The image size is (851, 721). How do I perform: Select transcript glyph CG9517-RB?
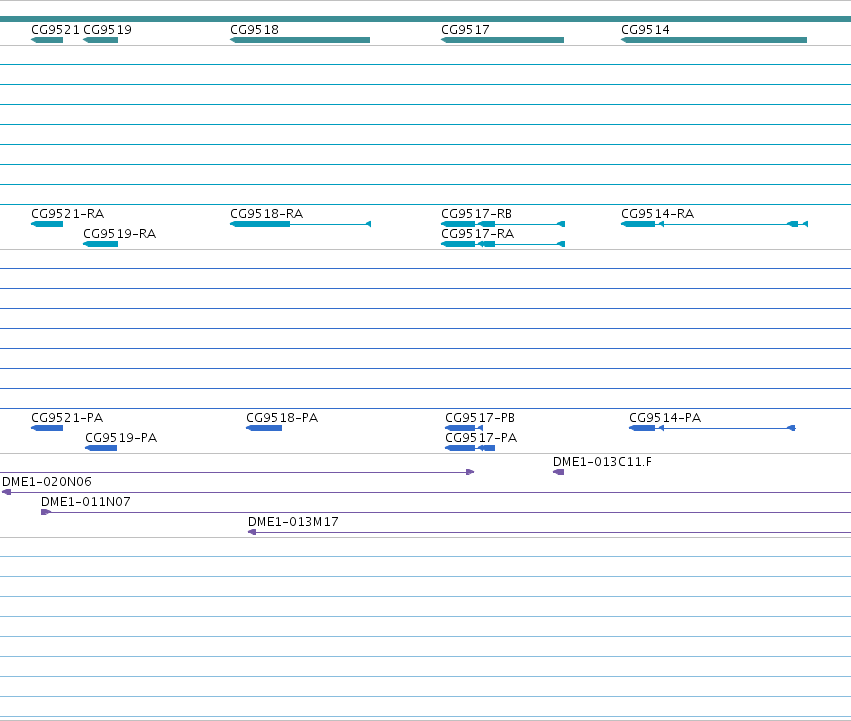pos(503,224)
